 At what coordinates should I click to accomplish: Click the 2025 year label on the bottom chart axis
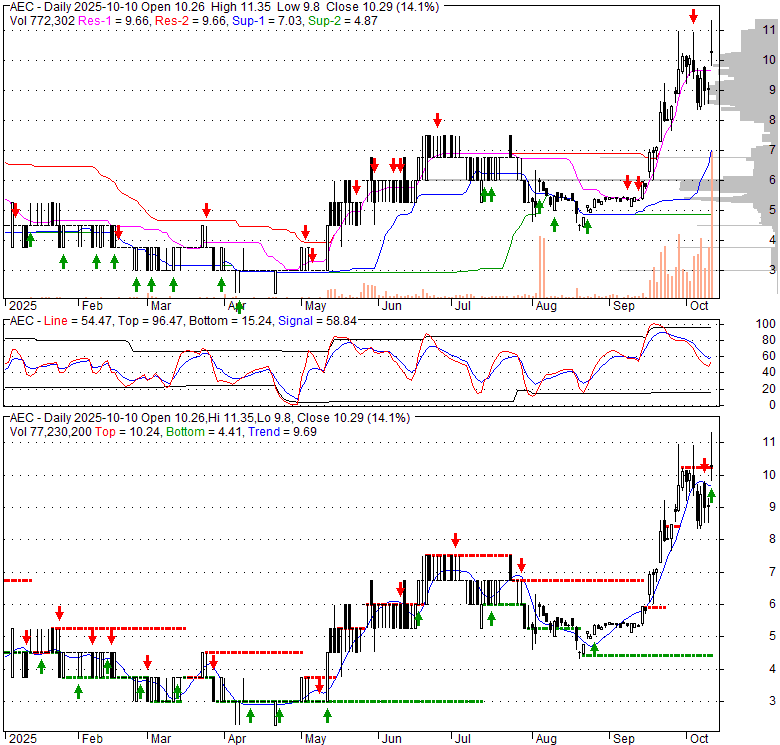click(x=23, y=739)
